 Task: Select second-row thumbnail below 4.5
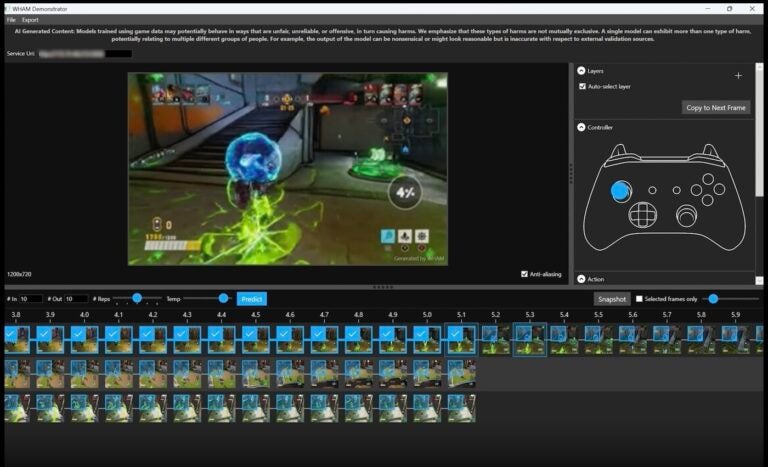[x=255, y=374]
